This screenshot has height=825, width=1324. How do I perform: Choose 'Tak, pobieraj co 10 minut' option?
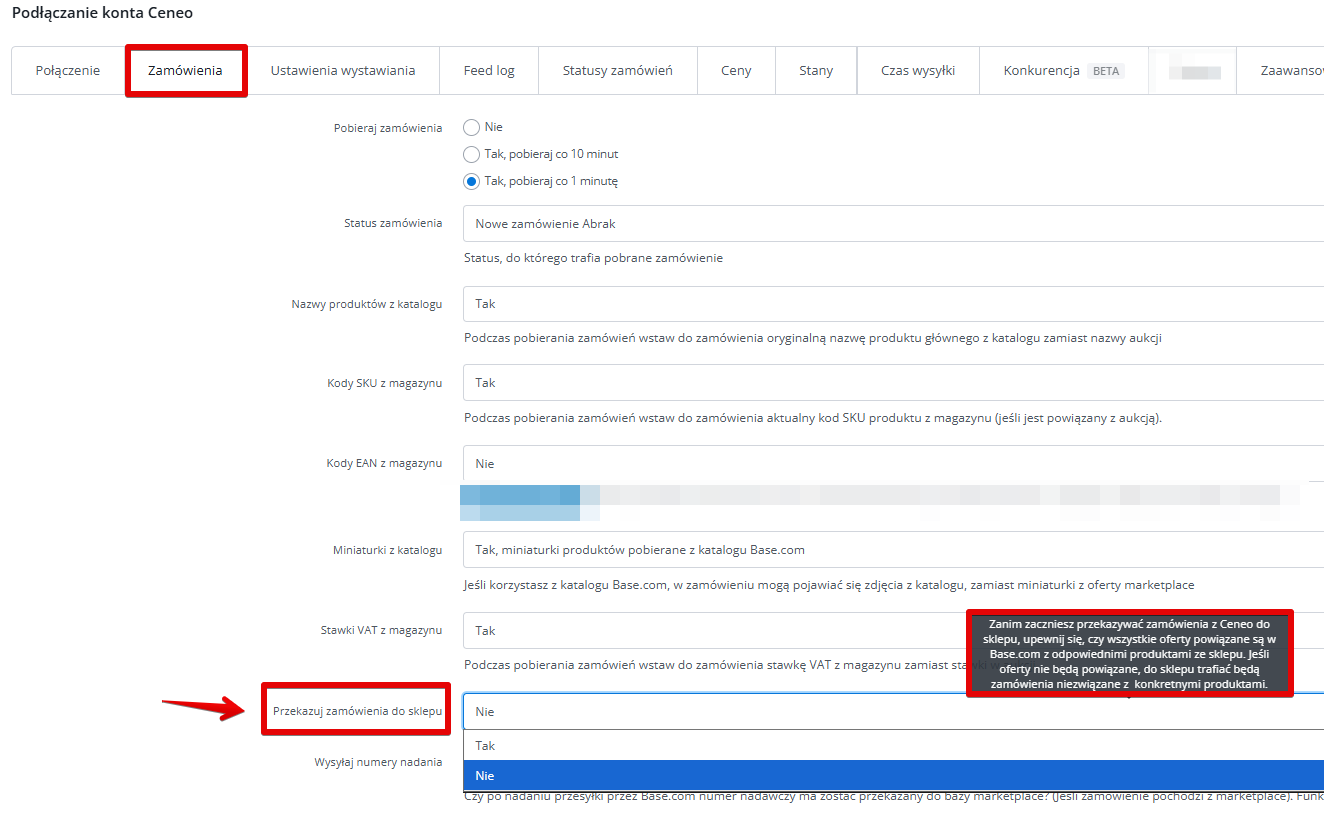point(472,154)
